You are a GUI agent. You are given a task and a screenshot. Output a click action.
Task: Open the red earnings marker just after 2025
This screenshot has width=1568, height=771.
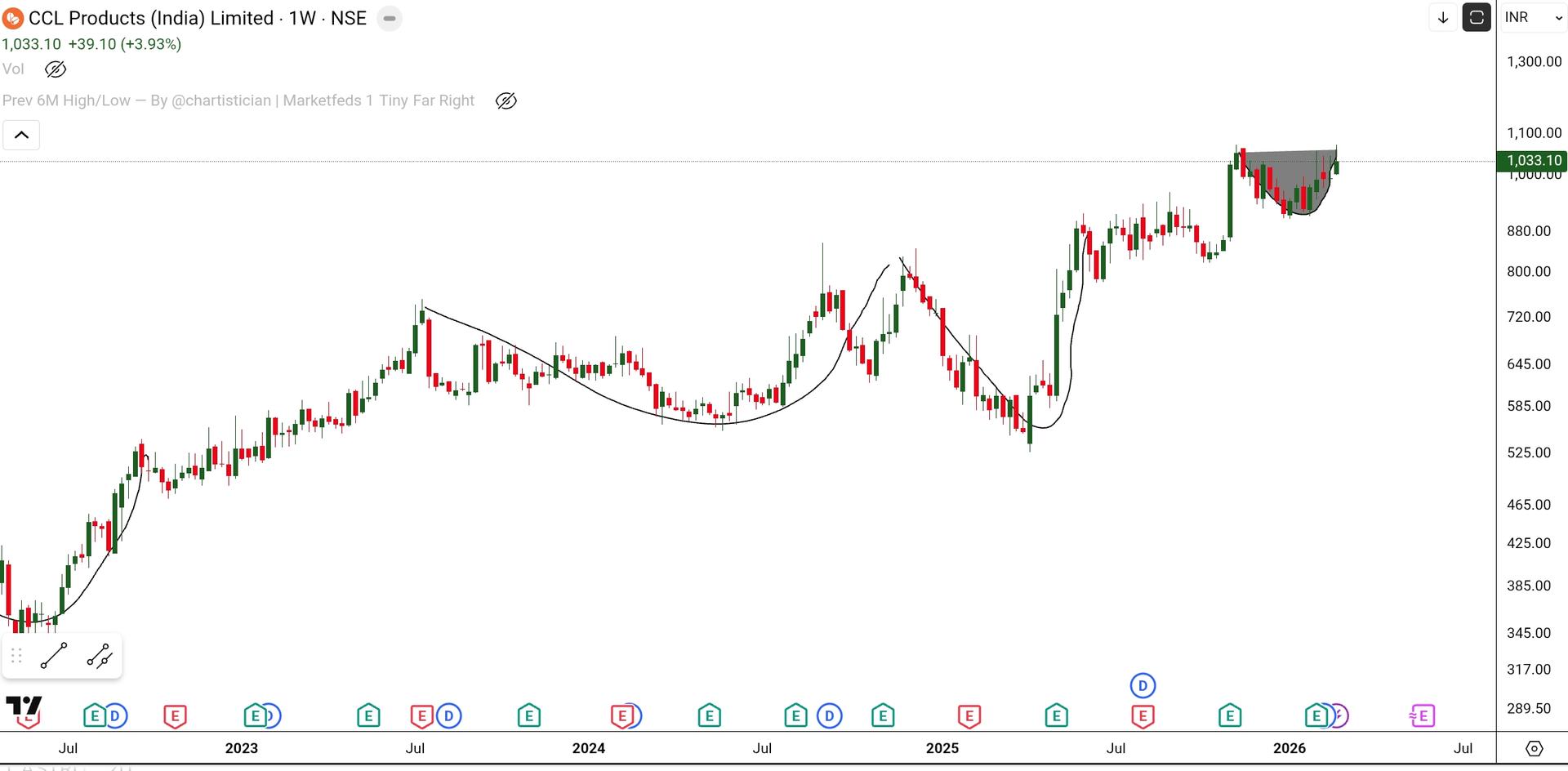pos(969,717)
